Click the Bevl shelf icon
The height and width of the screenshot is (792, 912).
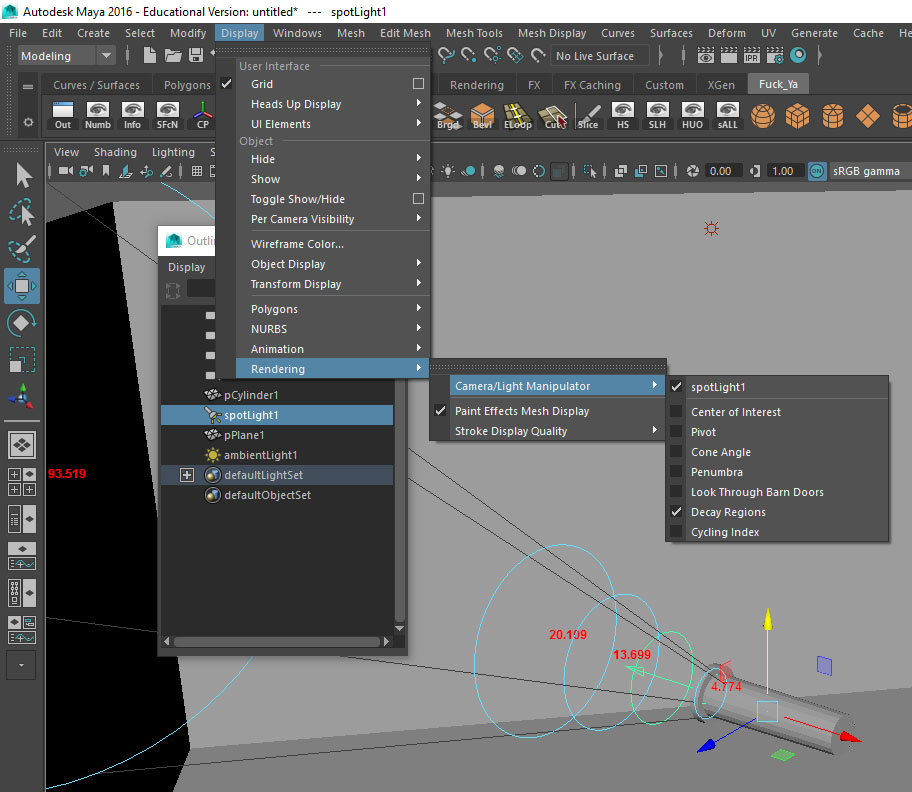(x=482, y=115)
